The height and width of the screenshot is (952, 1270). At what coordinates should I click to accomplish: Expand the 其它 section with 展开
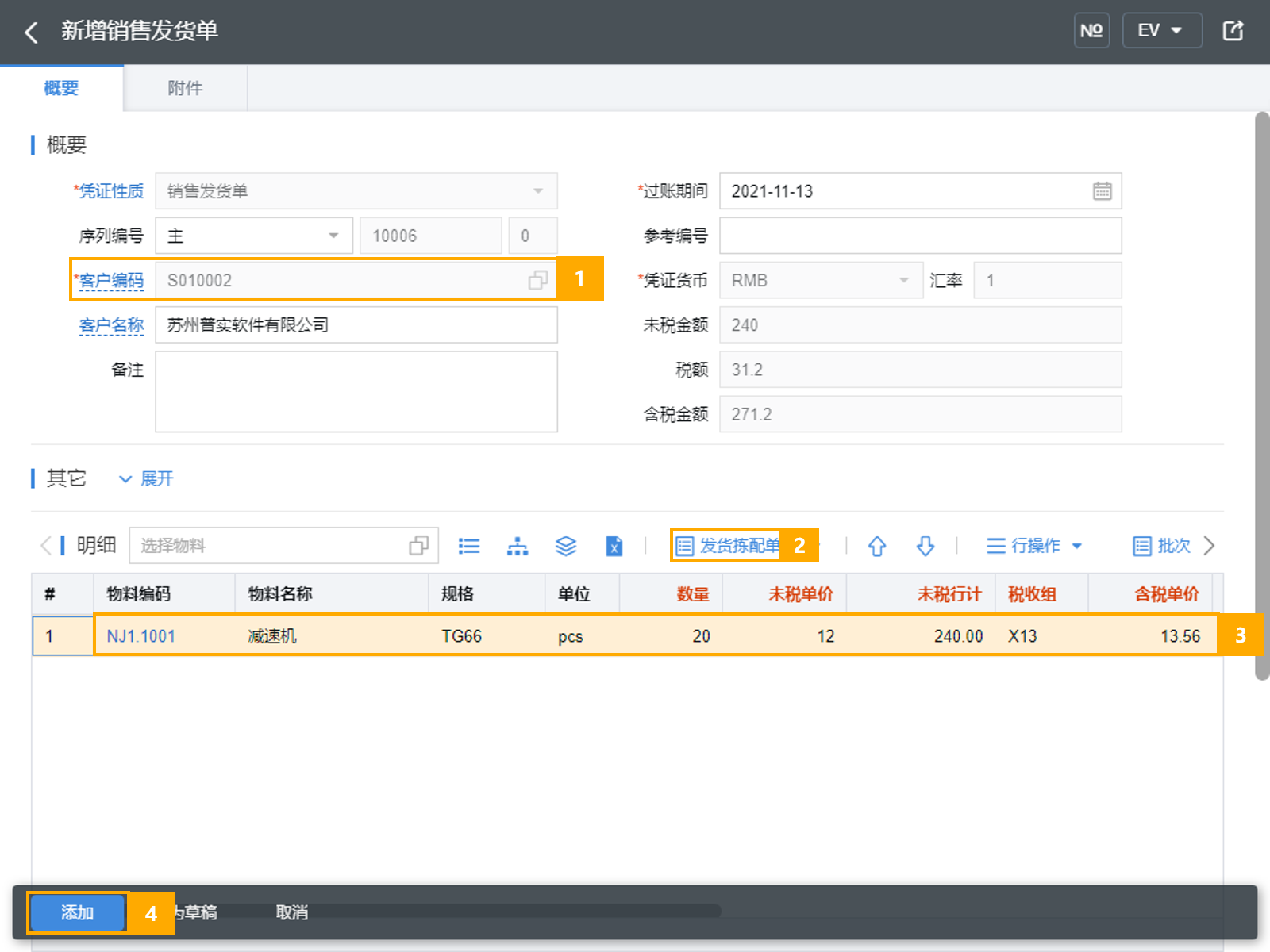(x=147, y=478)
